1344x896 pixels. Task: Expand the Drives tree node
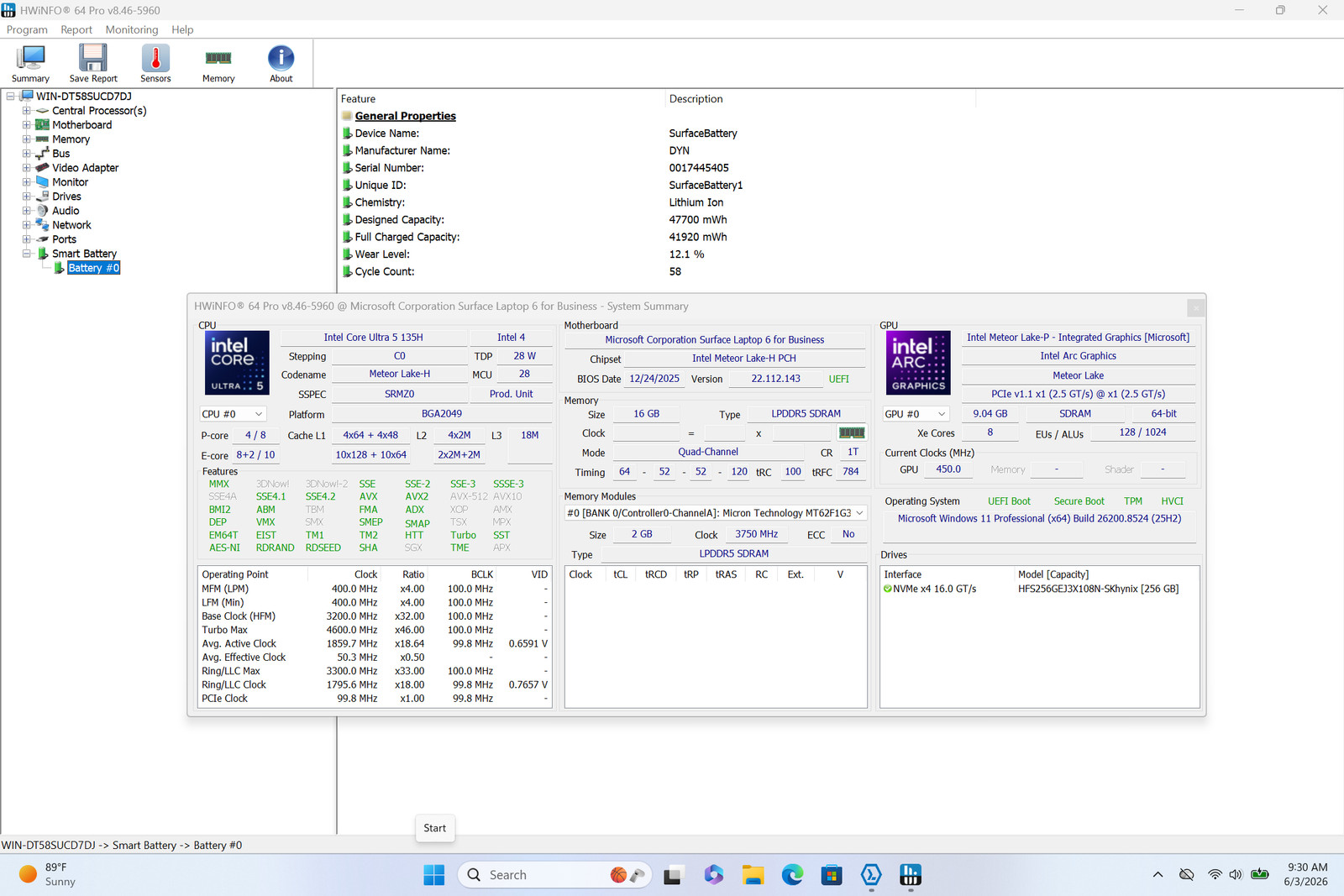(x=27, y=196)
